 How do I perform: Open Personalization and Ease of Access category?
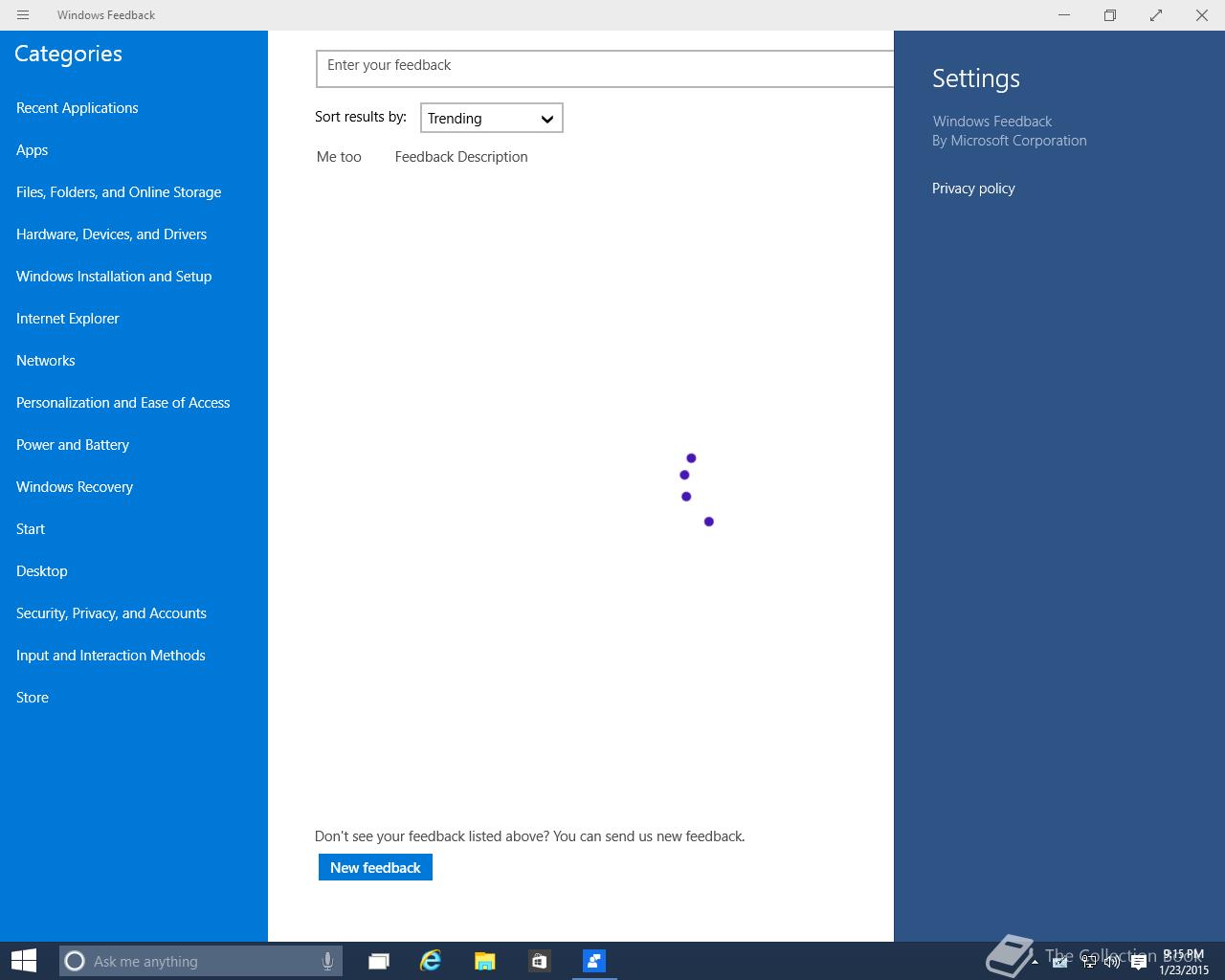(123, 403)
